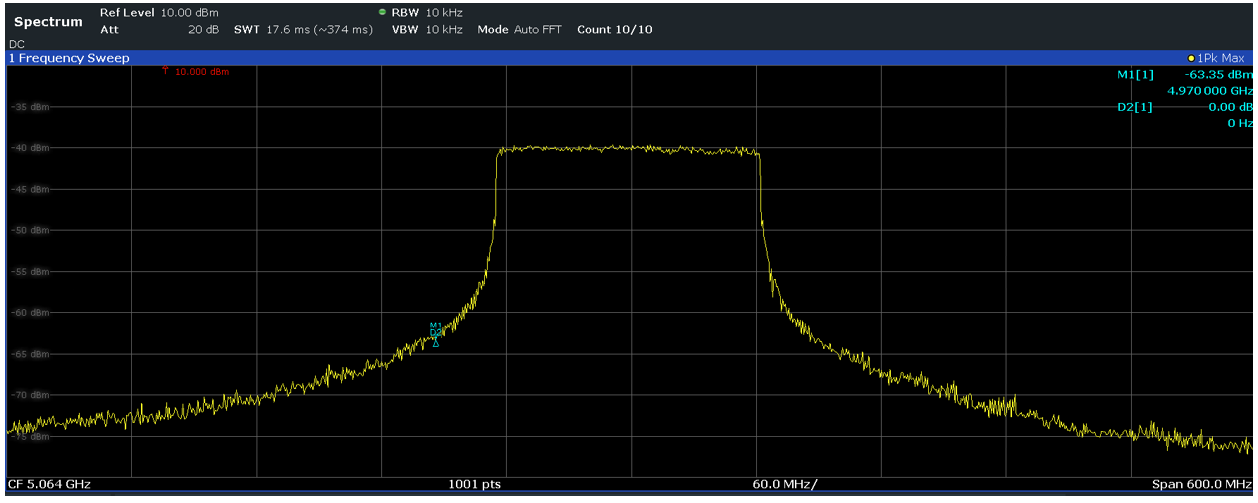Click the VBW 10 kHz setting
1258x503 pixels.
(427, 29)
